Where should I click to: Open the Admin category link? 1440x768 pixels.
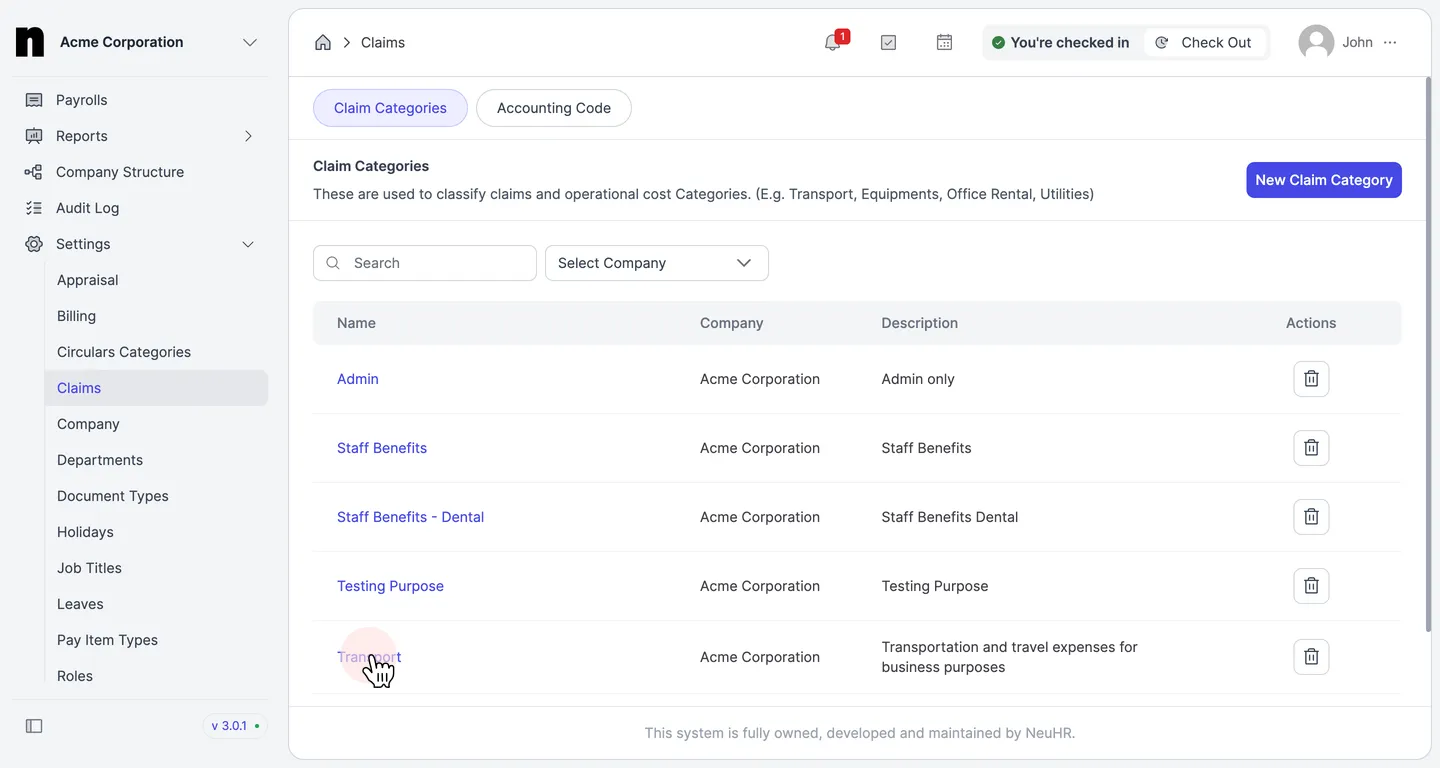coord(358,379)
